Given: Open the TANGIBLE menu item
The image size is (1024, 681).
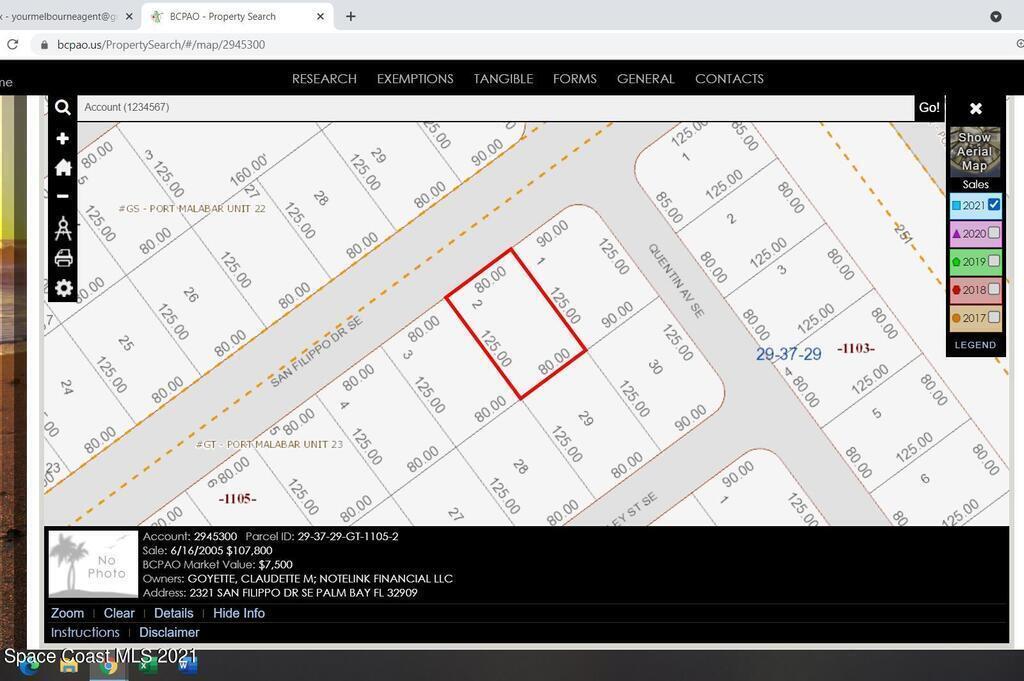Looking at the screenshot, I should click(503, 78).
